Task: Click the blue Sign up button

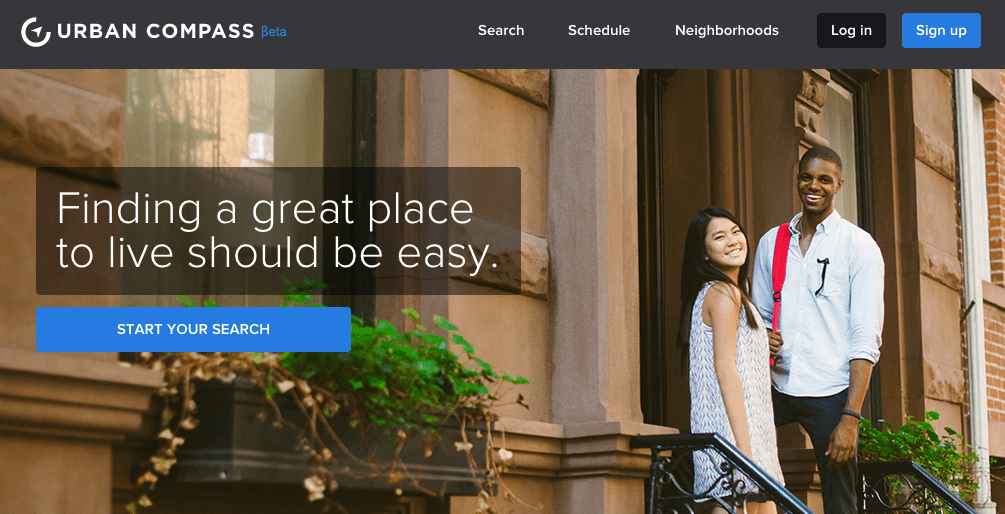Action: 941,31
